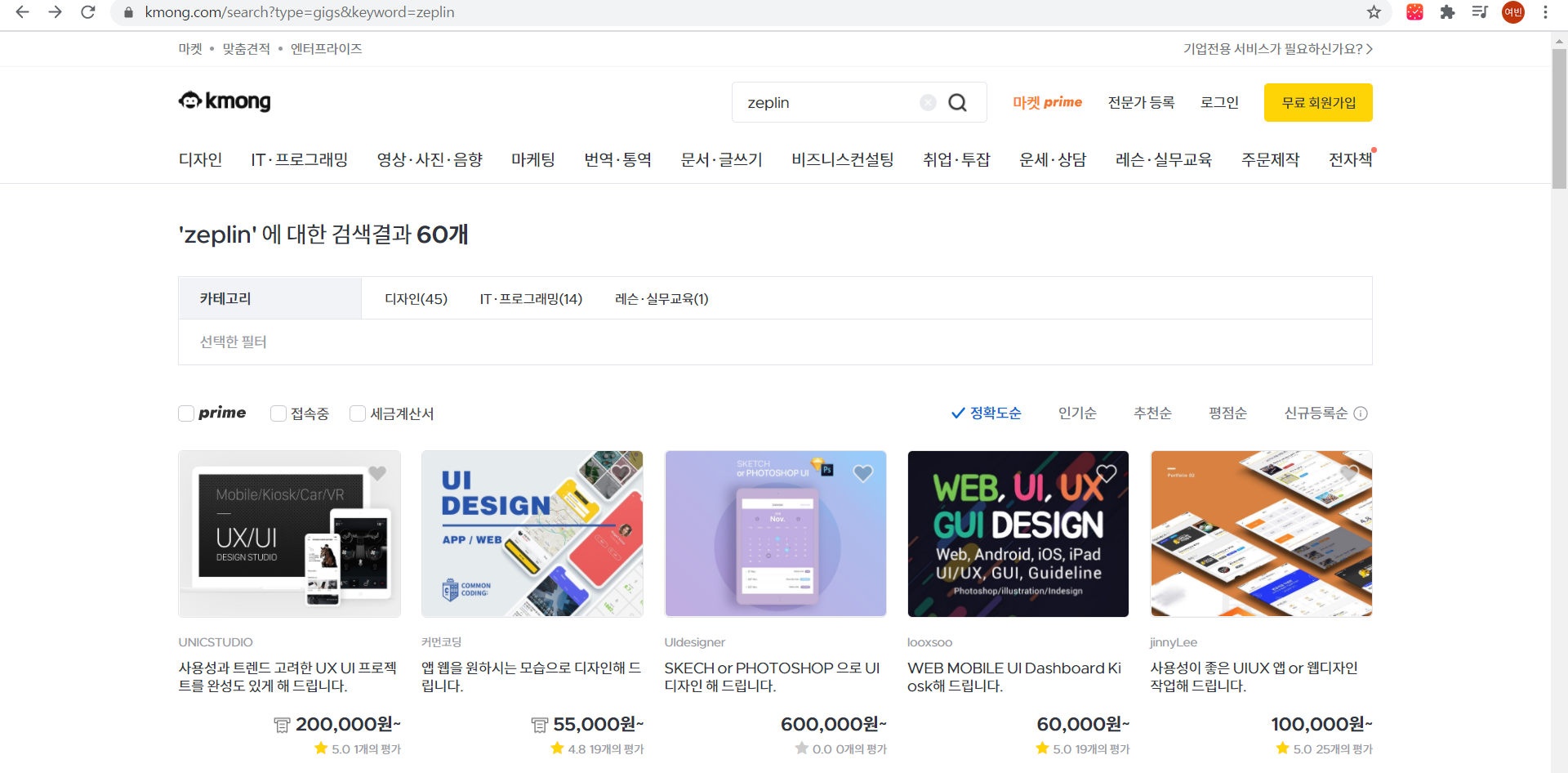Viewport: 1568px width, 773px height.
Task: Open the 엔터프라이즈 link
Action: pos(326,49)
